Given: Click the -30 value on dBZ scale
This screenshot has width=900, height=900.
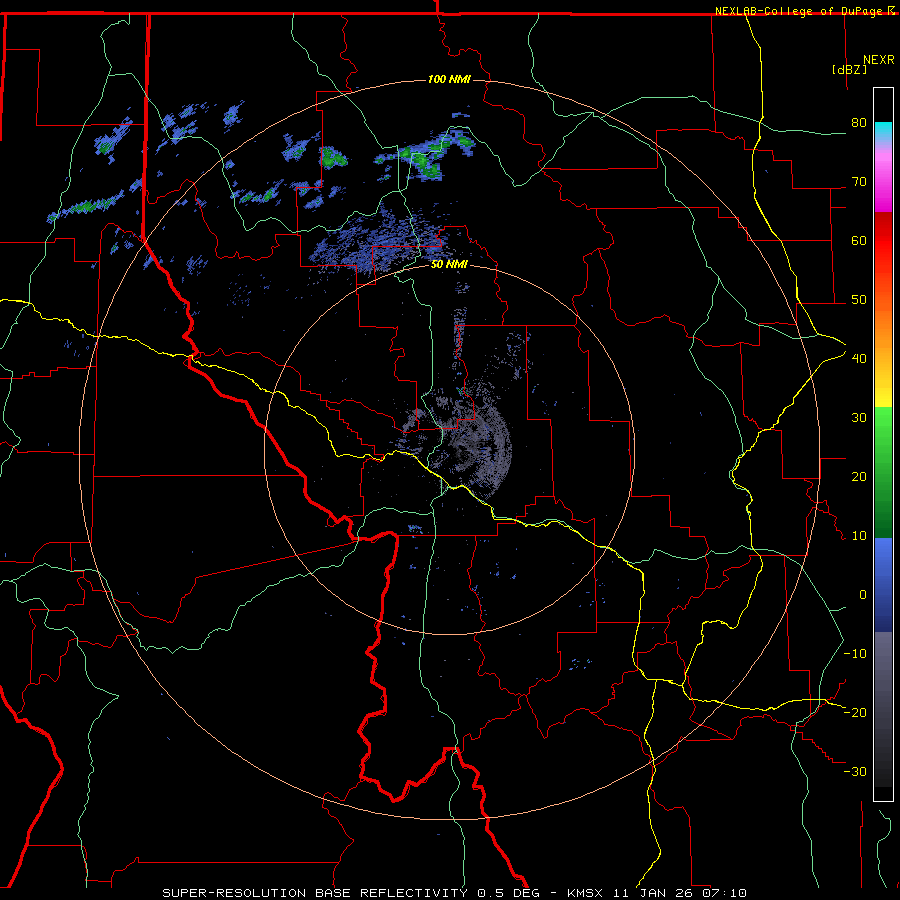Looking at the screenshot, I should (x=855, y=772).
